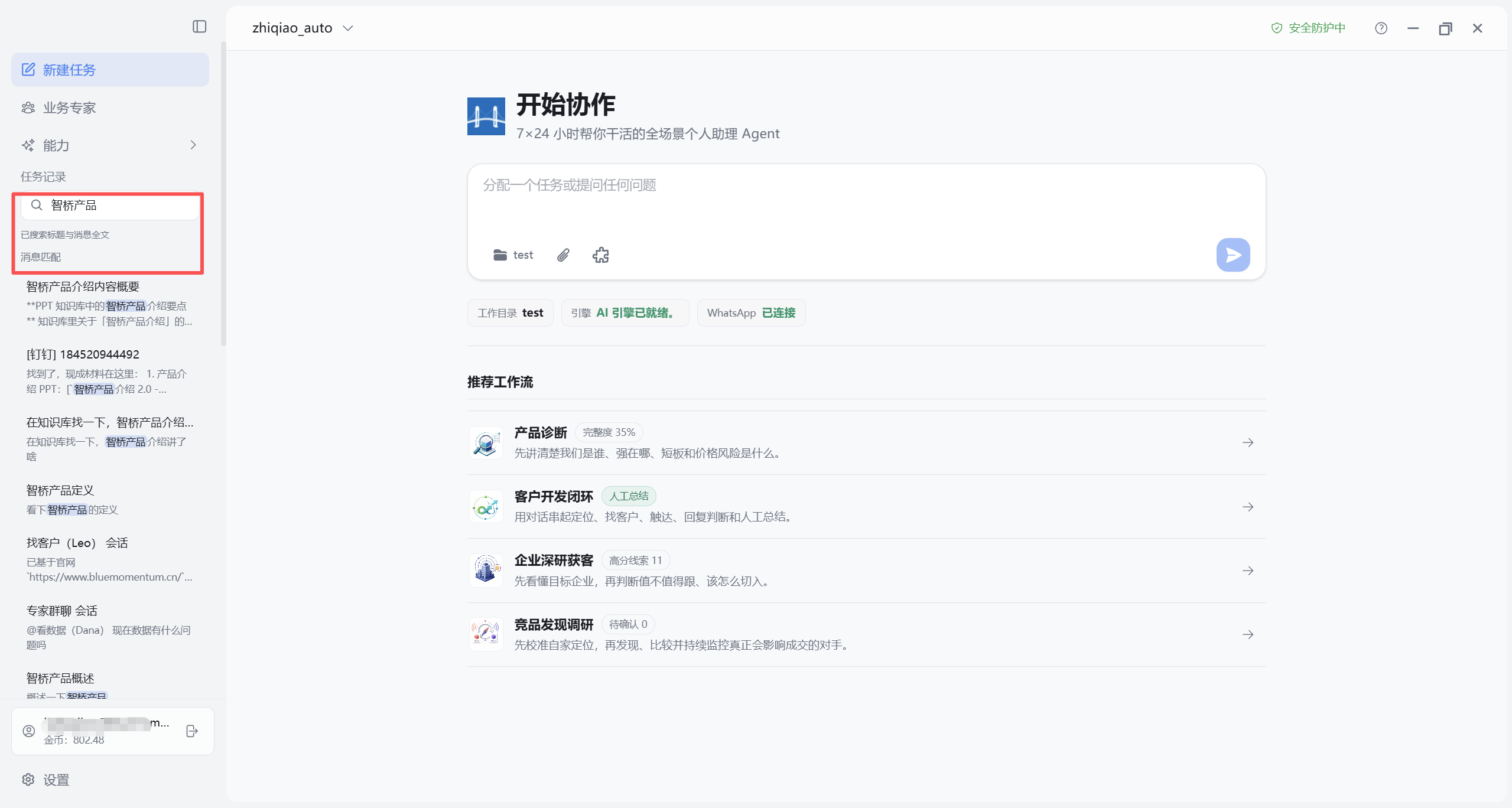Open the 业务专家 menu item

pos(110,107)
